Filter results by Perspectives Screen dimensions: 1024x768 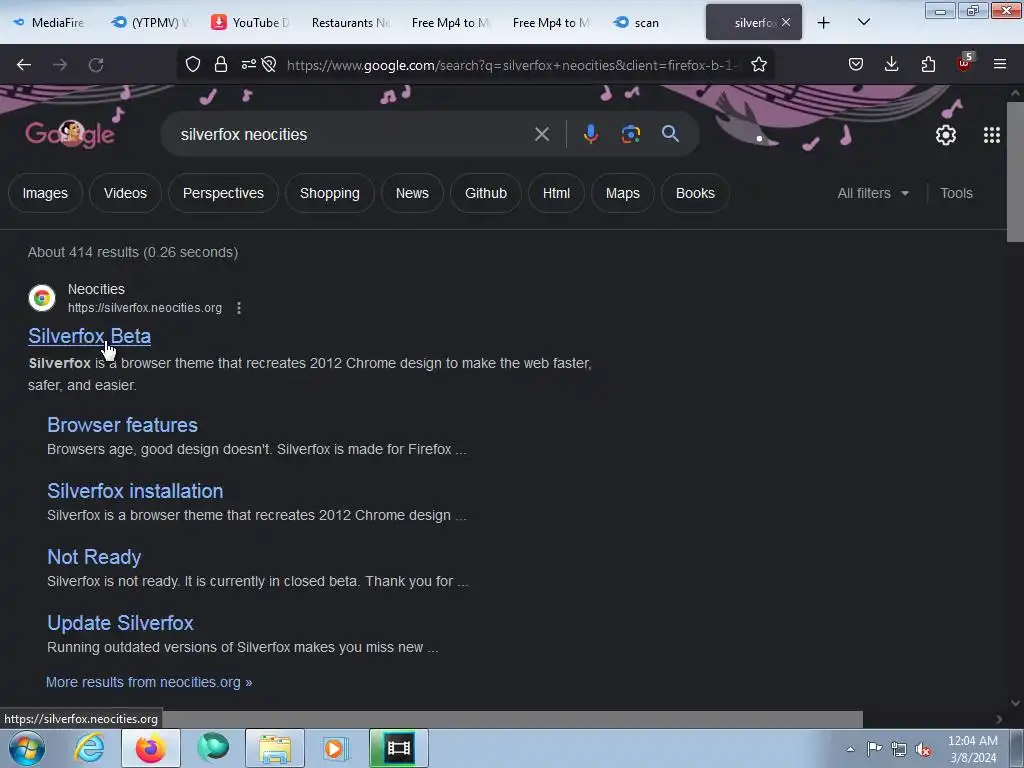point(223,193)
